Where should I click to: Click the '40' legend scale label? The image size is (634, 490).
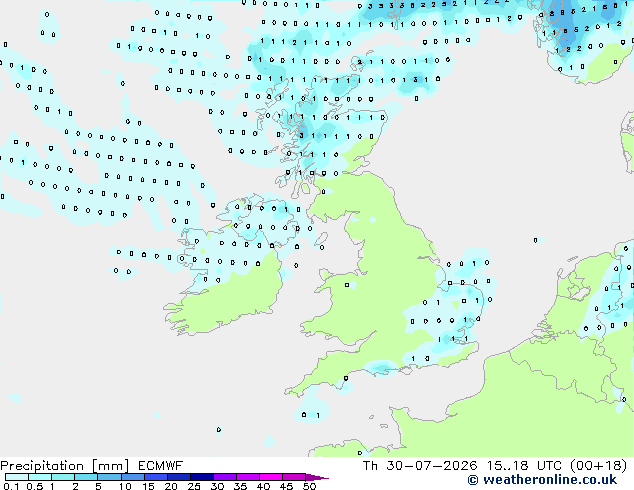click(263, 486)
